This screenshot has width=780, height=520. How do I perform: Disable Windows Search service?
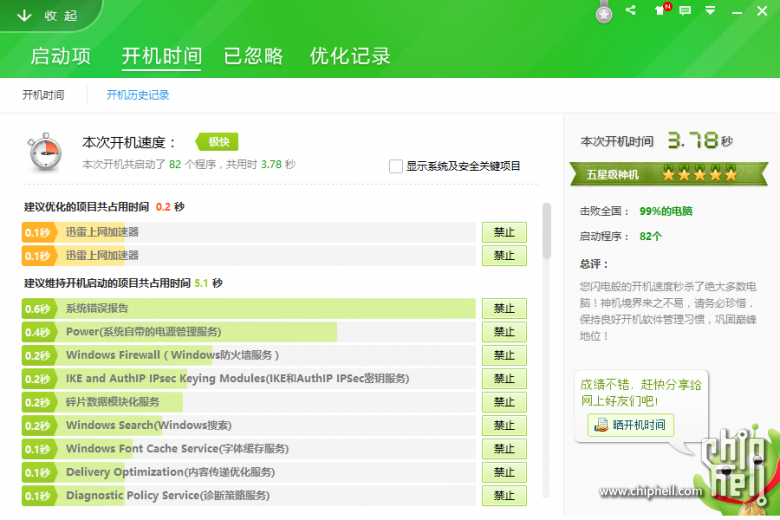point(504,425)
